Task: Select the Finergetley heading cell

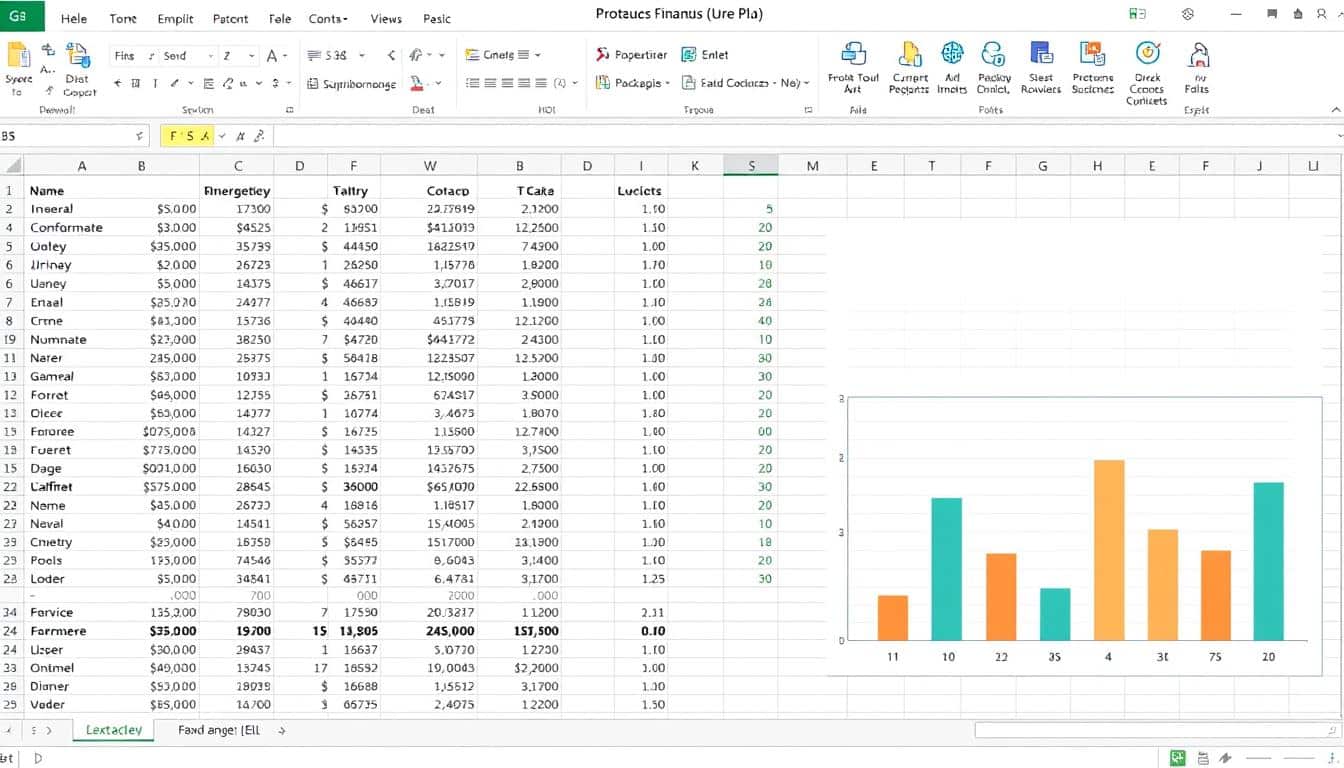Action: 237,190
